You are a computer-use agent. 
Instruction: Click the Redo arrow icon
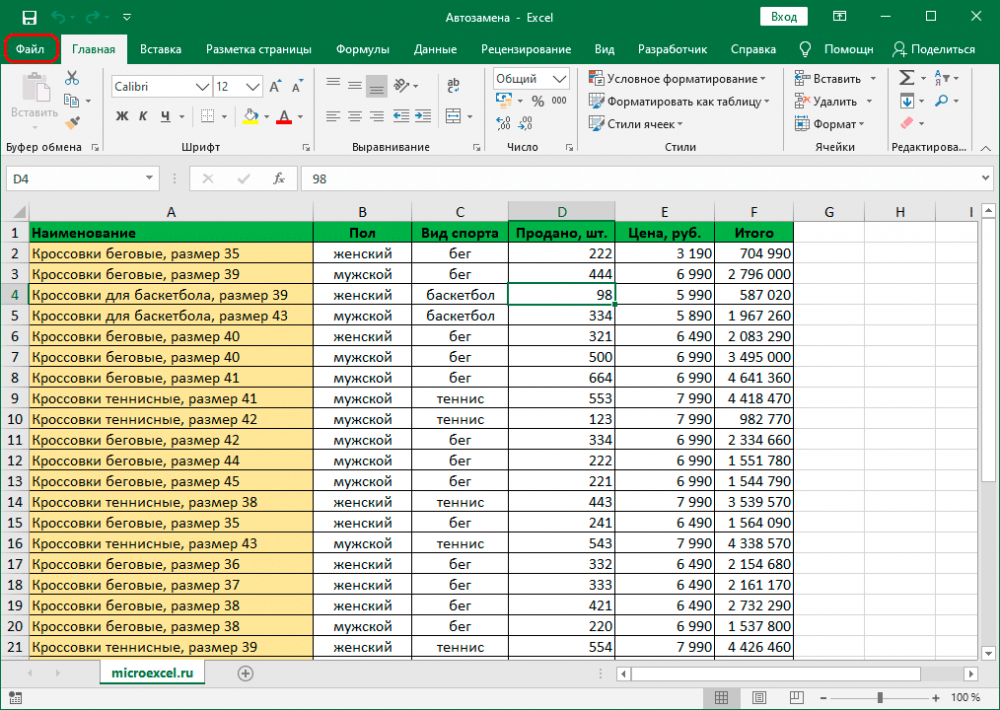93,17
